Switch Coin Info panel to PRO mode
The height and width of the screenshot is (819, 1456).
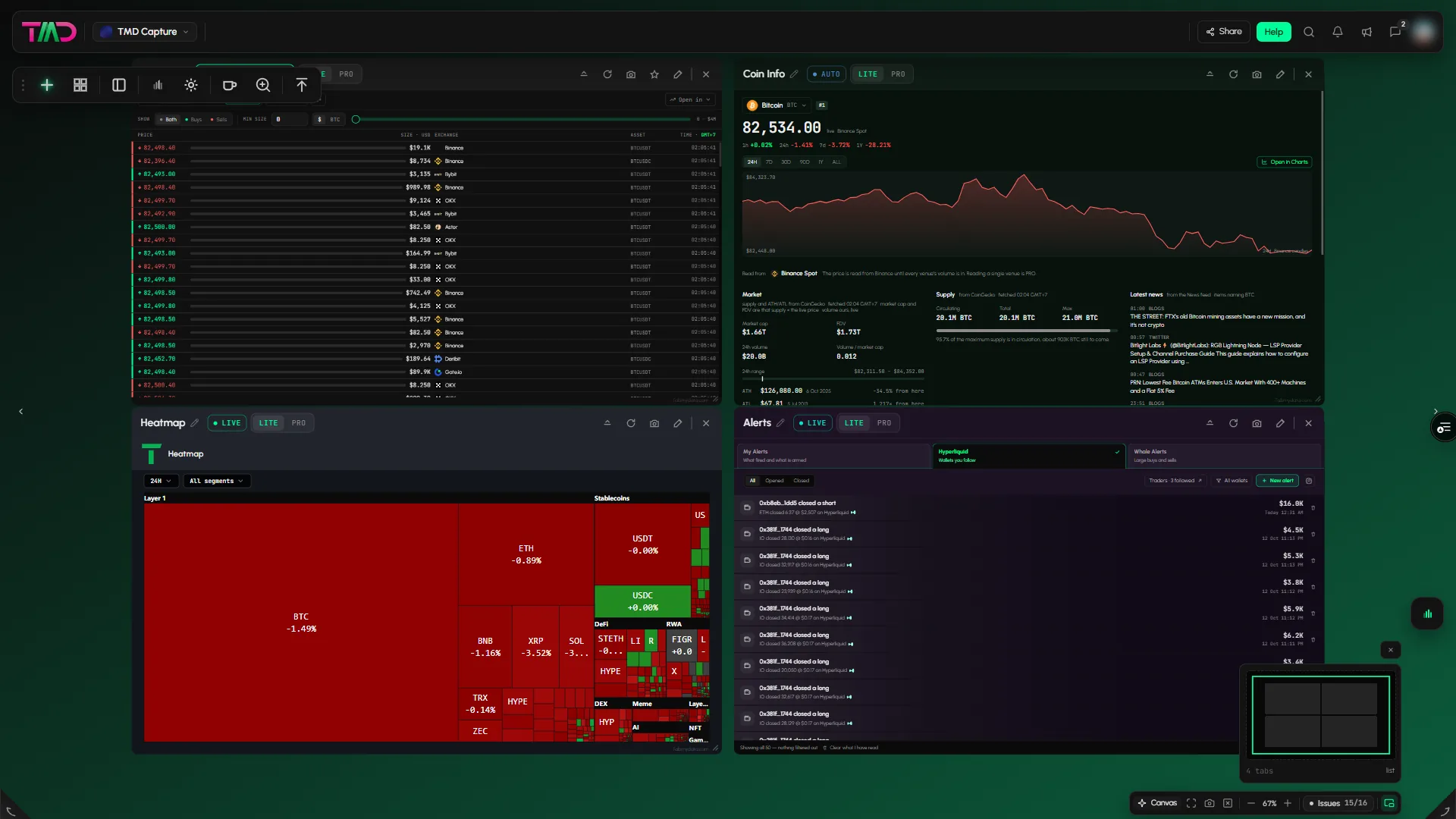point(898,74)
